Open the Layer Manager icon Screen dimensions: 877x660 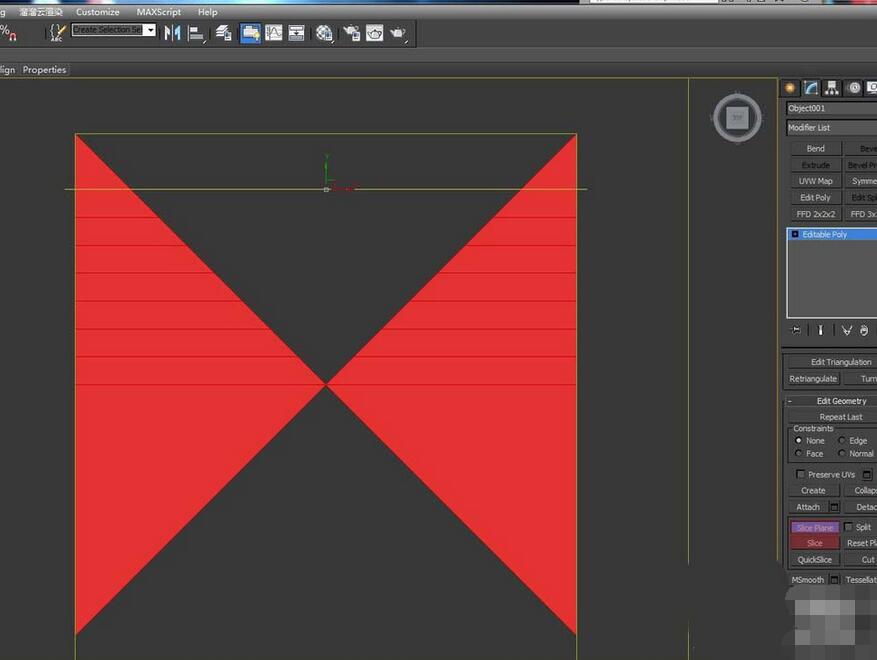[x=224, y=32]
